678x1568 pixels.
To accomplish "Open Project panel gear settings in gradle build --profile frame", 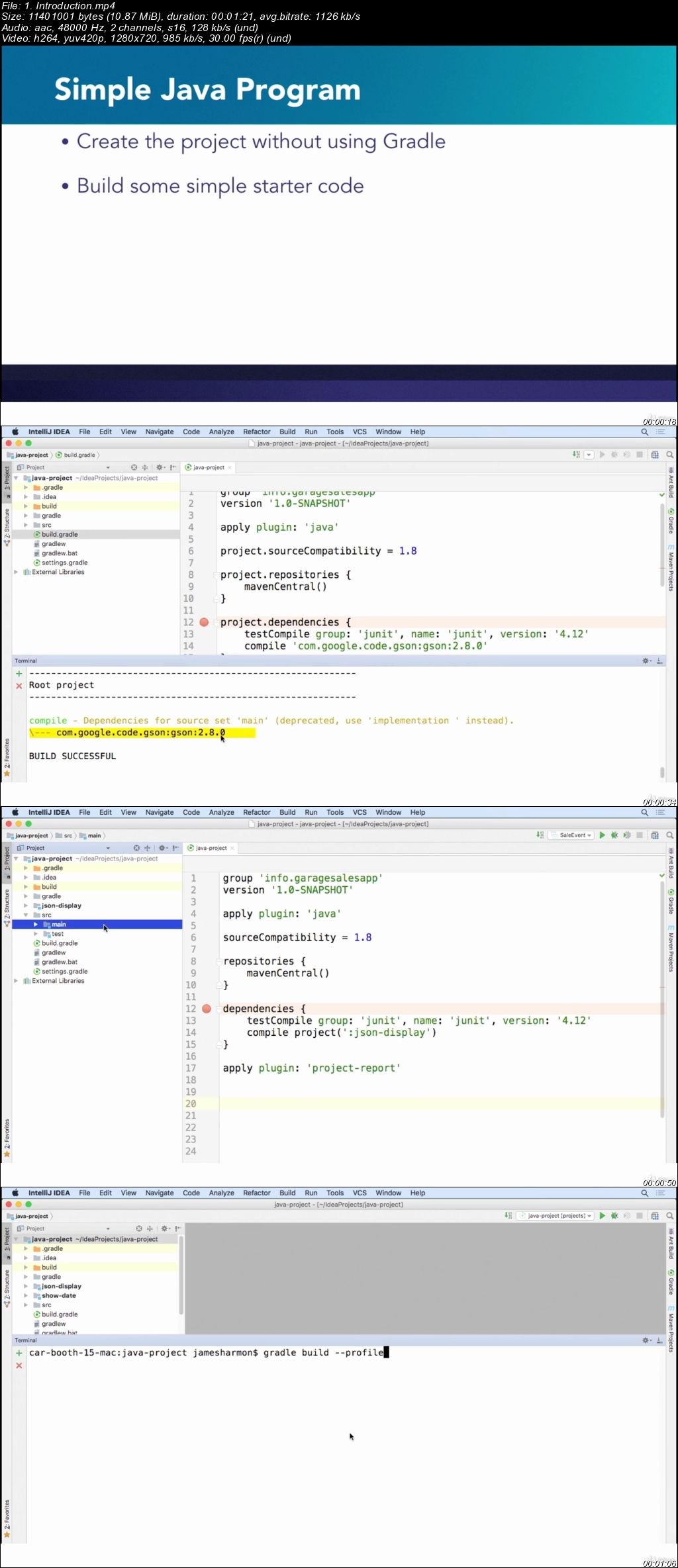I will (x=166, y=1228).
